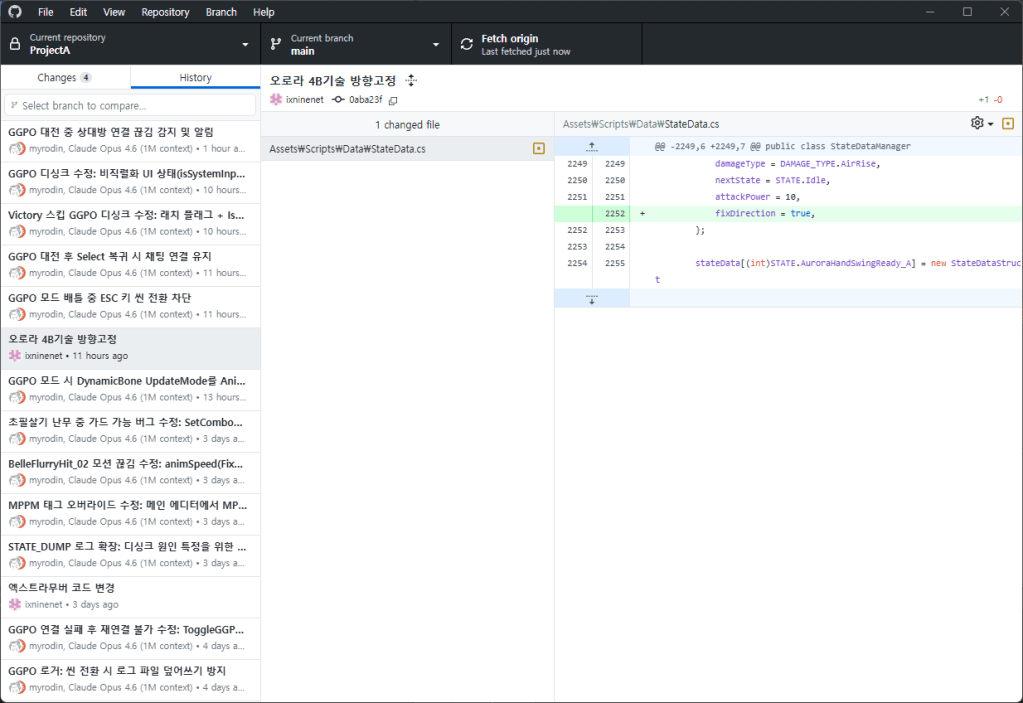Expand diff lines below using the down arrow
The image size is (1023, 703).
[591, 299]
